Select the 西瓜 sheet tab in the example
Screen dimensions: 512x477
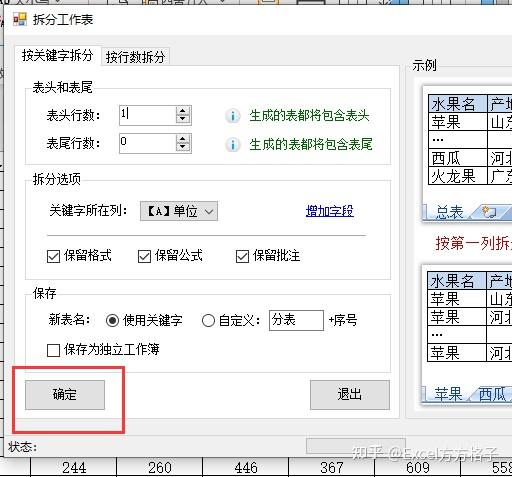[x=493, y=395]
